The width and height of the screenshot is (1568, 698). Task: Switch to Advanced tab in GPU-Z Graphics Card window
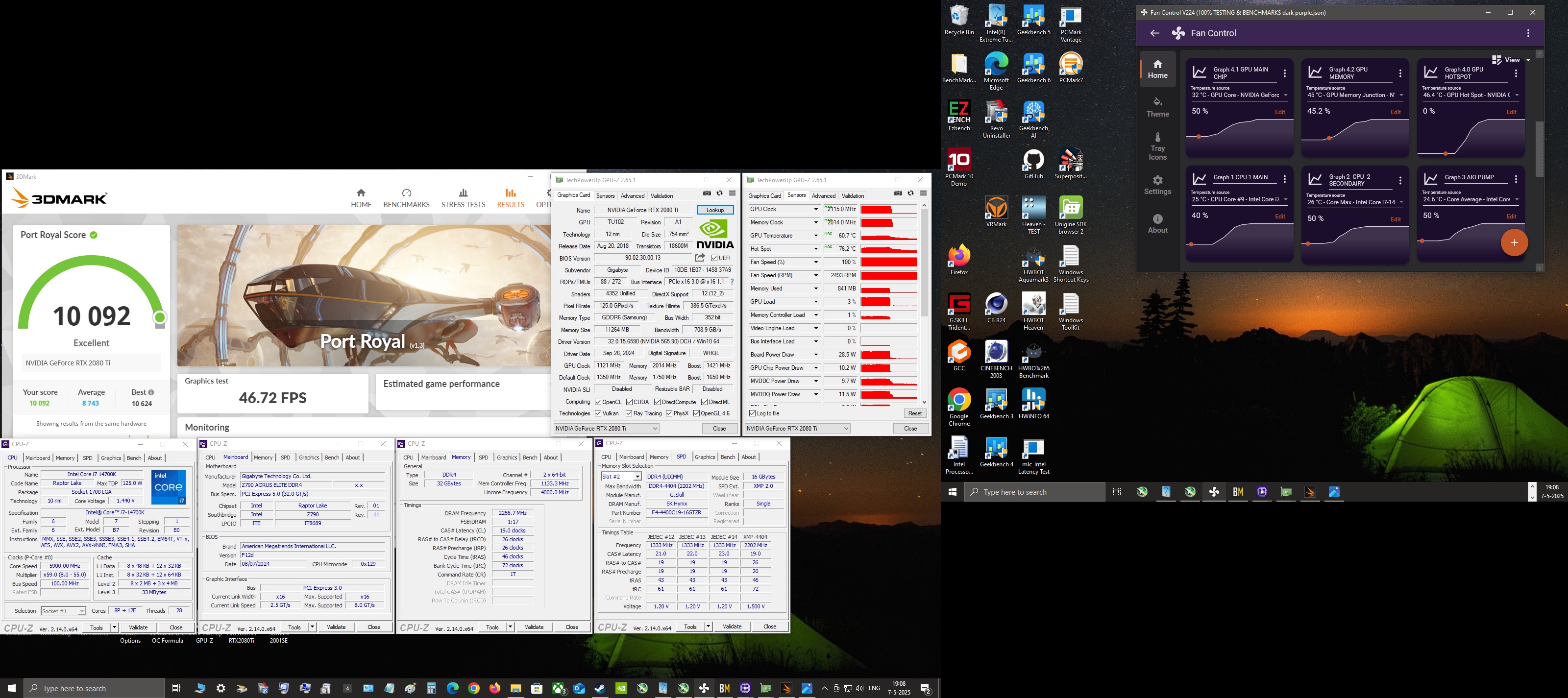click(633, 196)
